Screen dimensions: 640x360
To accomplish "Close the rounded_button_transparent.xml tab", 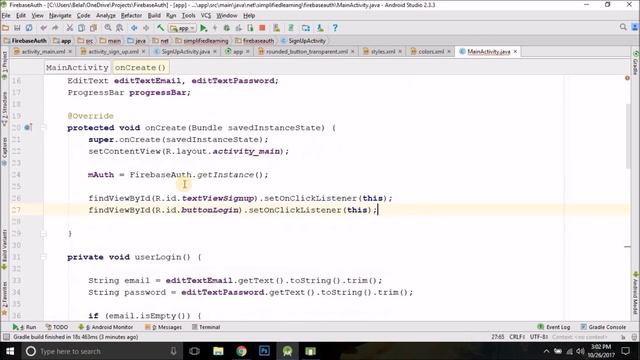I will 353,51.
